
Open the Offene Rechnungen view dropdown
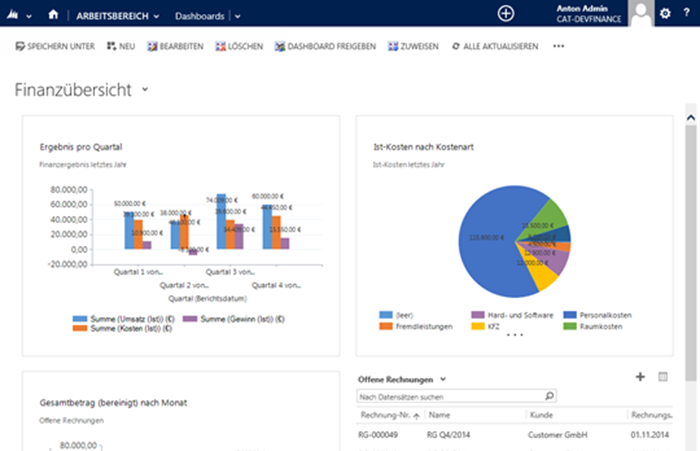443,380
